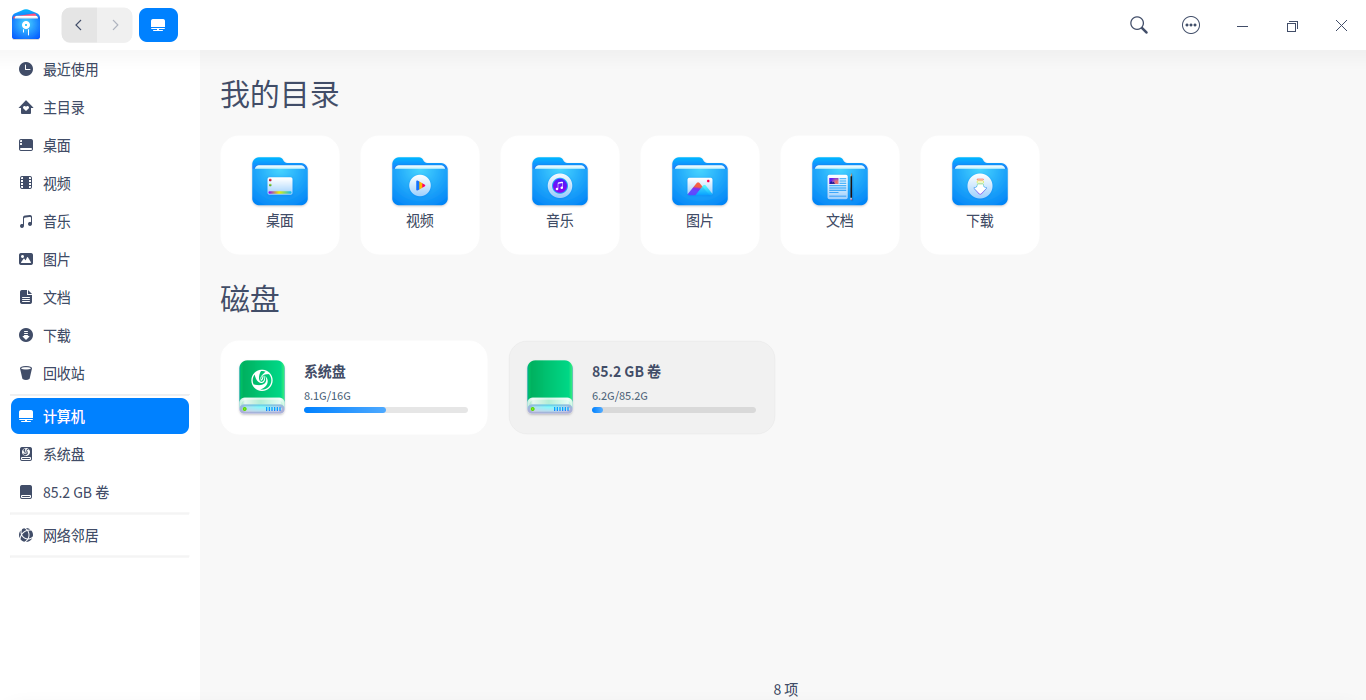Open 系统盘 in the sidebar

[x=100, y=455]
